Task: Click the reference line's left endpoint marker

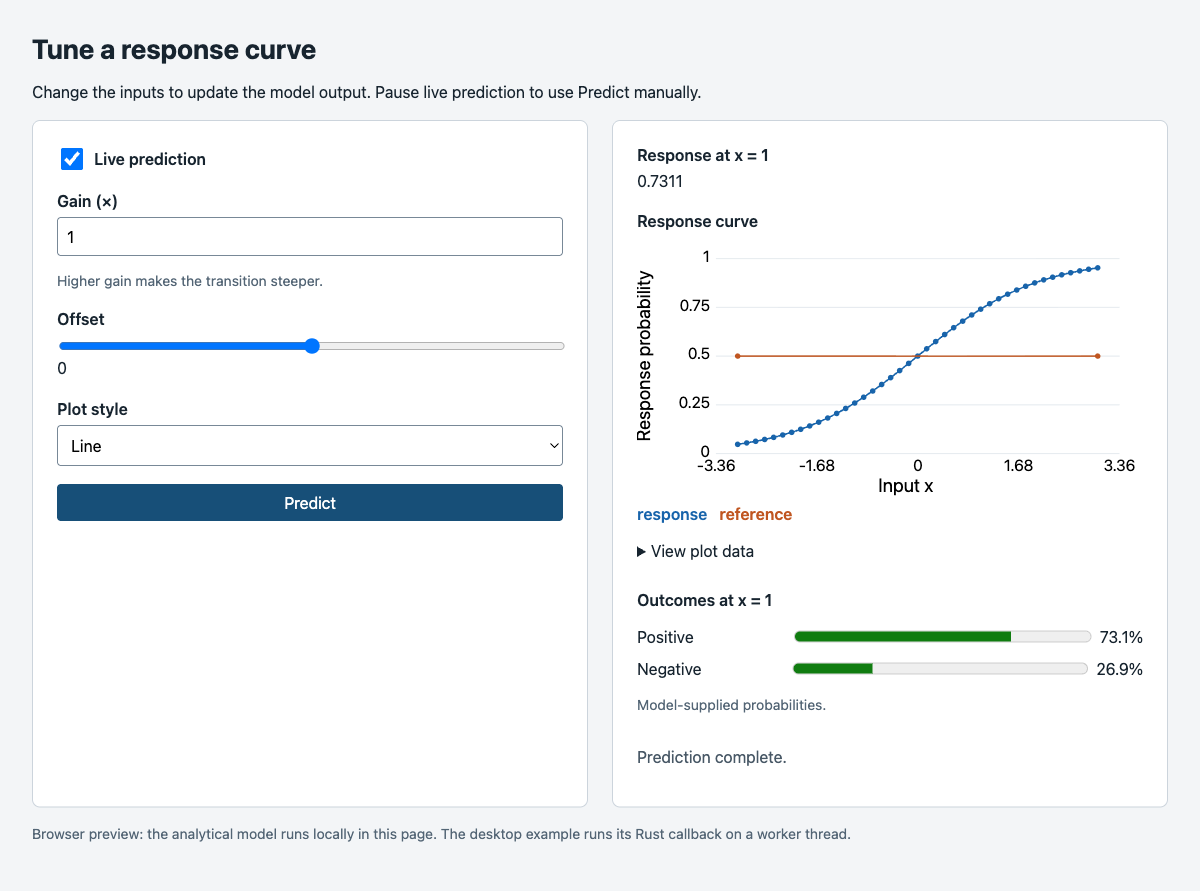Action: point(737,356)
